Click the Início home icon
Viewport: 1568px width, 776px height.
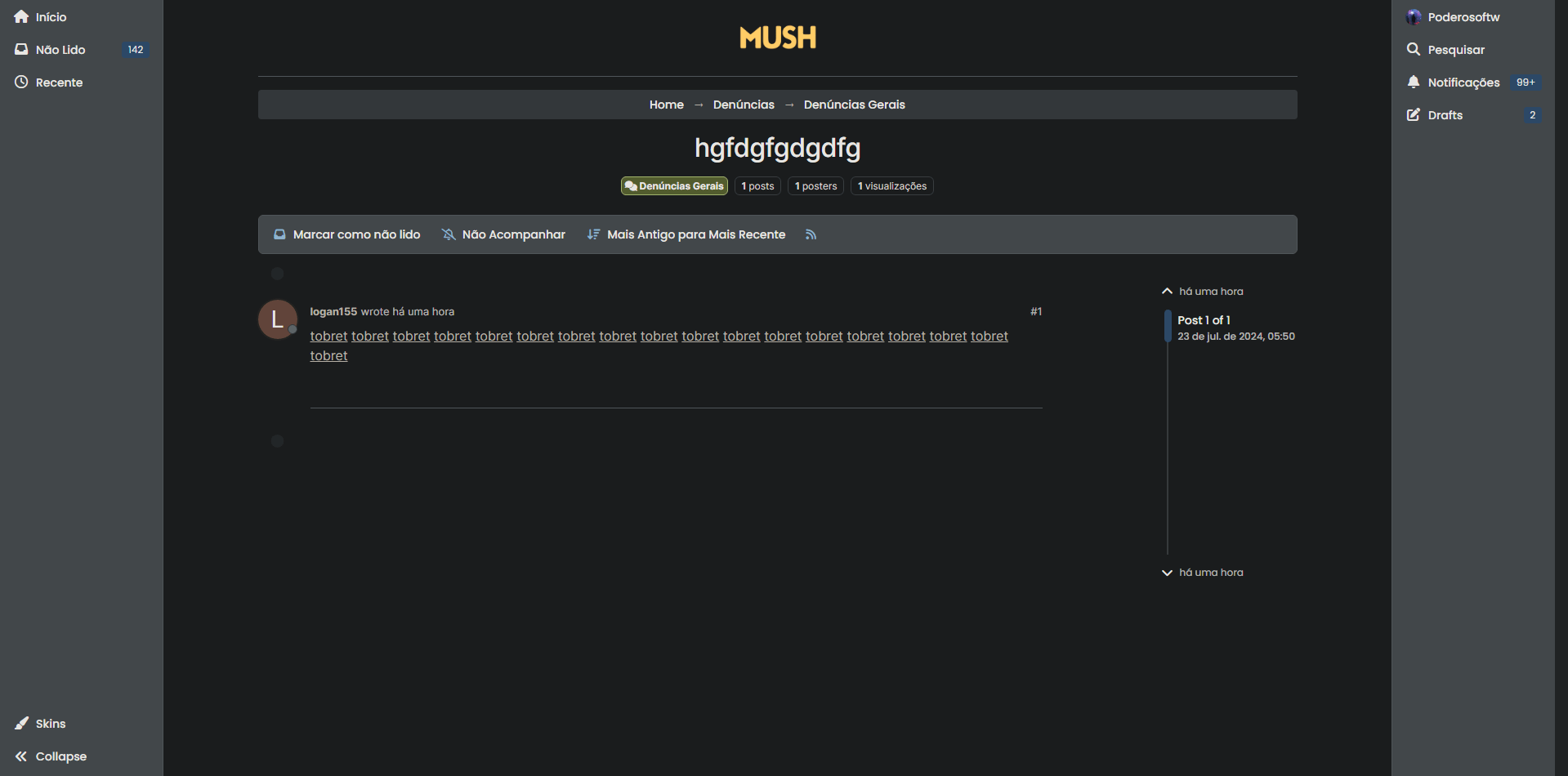coord(21,16)
